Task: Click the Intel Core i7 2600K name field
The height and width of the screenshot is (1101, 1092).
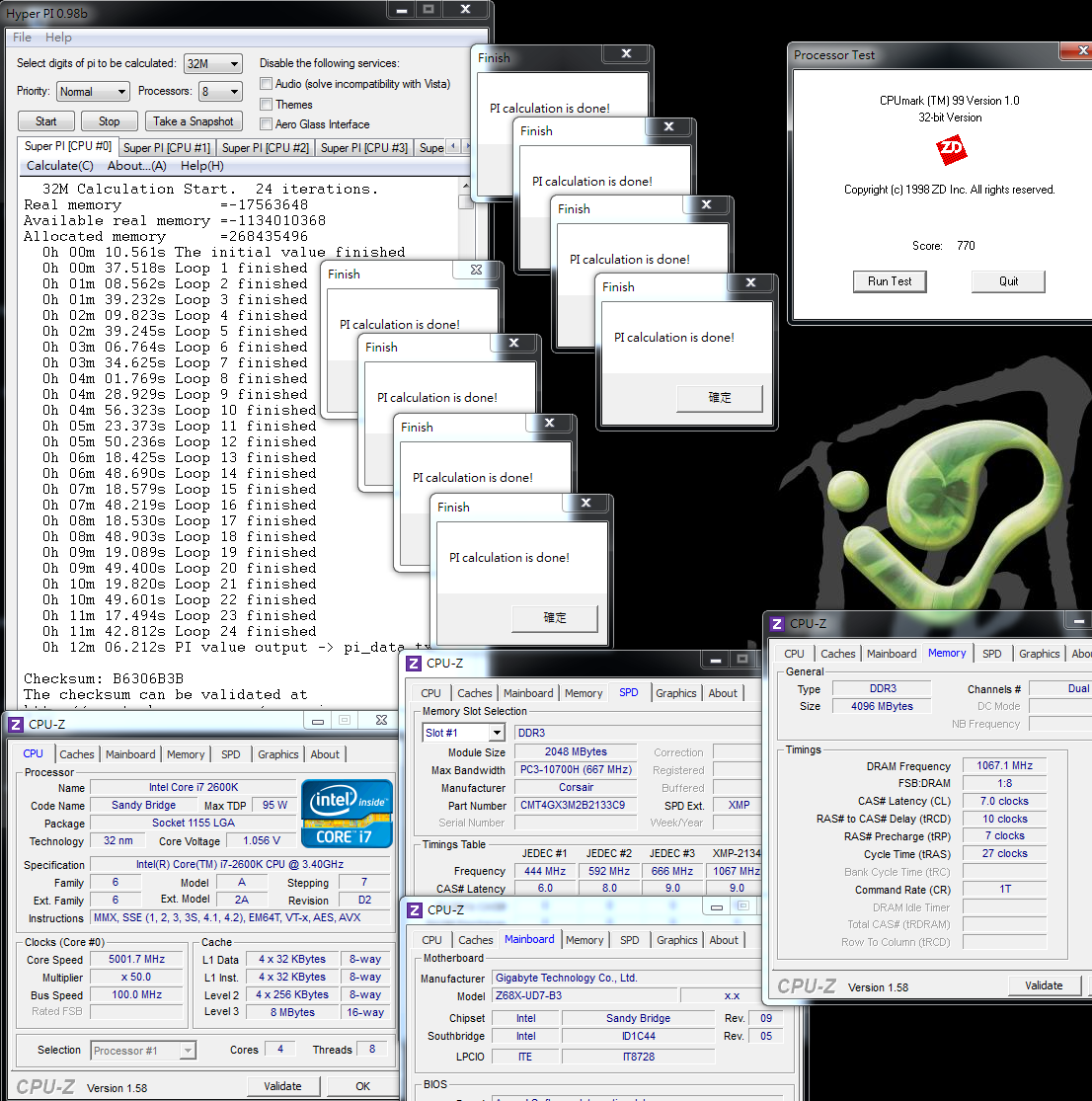Action: tap(194, 787)
